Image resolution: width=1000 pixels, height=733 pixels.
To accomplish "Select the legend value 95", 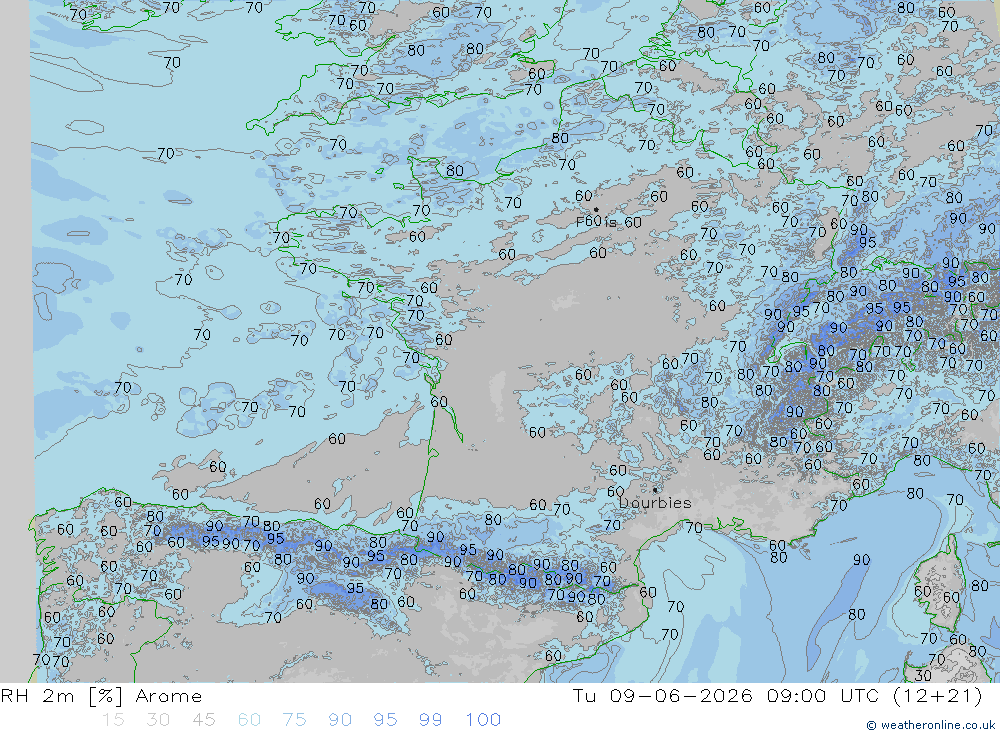I will click(x=385, y=720).
